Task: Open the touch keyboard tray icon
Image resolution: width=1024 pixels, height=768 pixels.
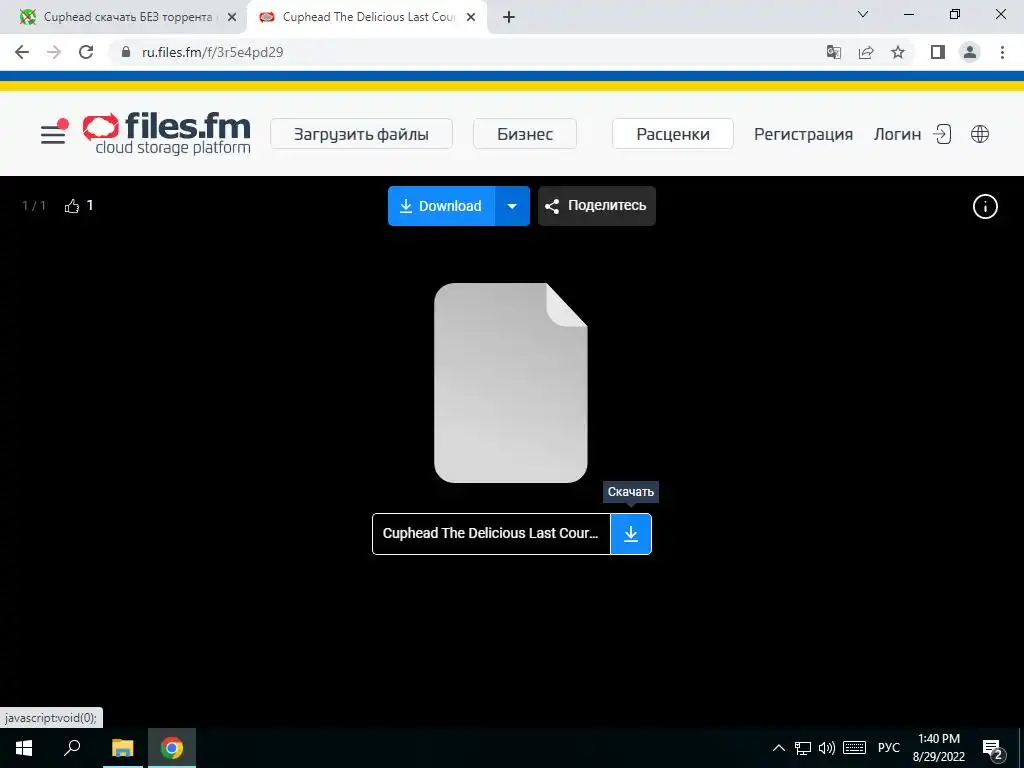Action: click(x=854, y=748)
